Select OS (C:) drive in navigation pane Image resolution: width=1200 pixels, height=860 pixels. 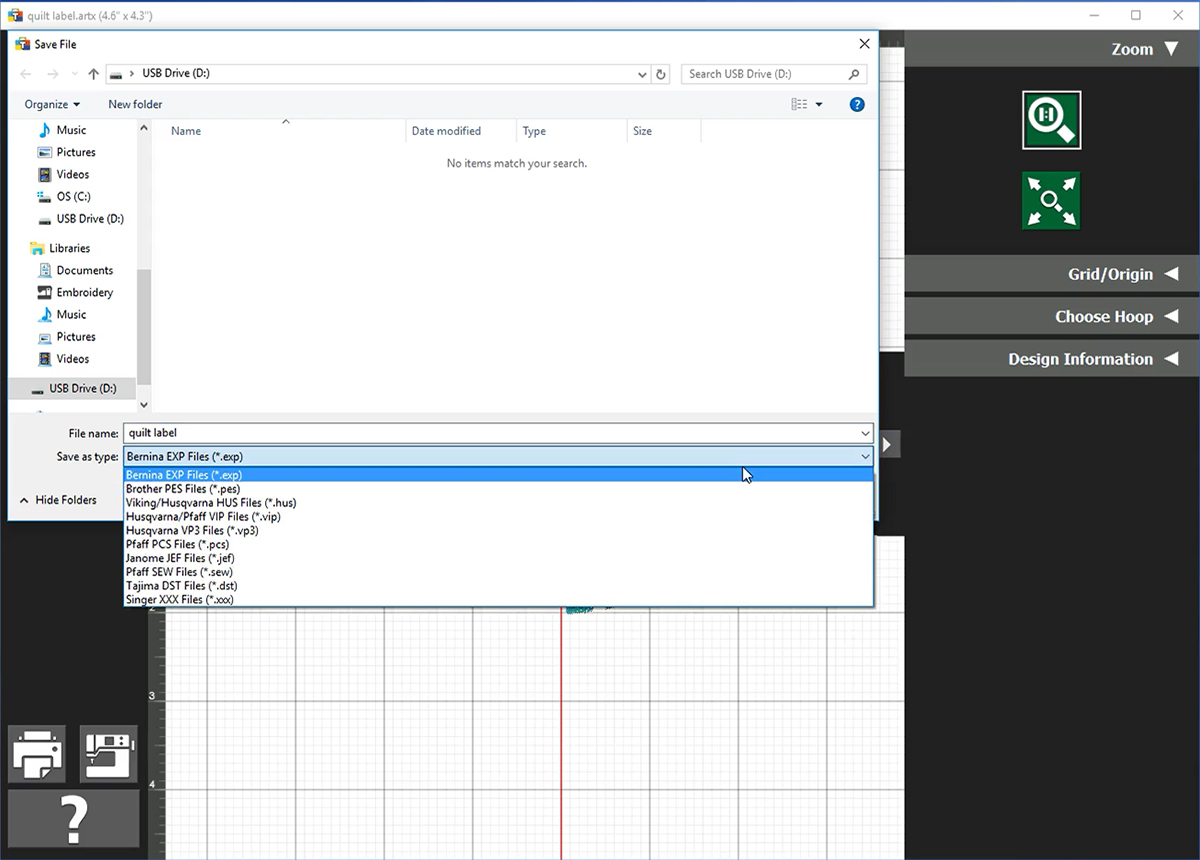73,197
